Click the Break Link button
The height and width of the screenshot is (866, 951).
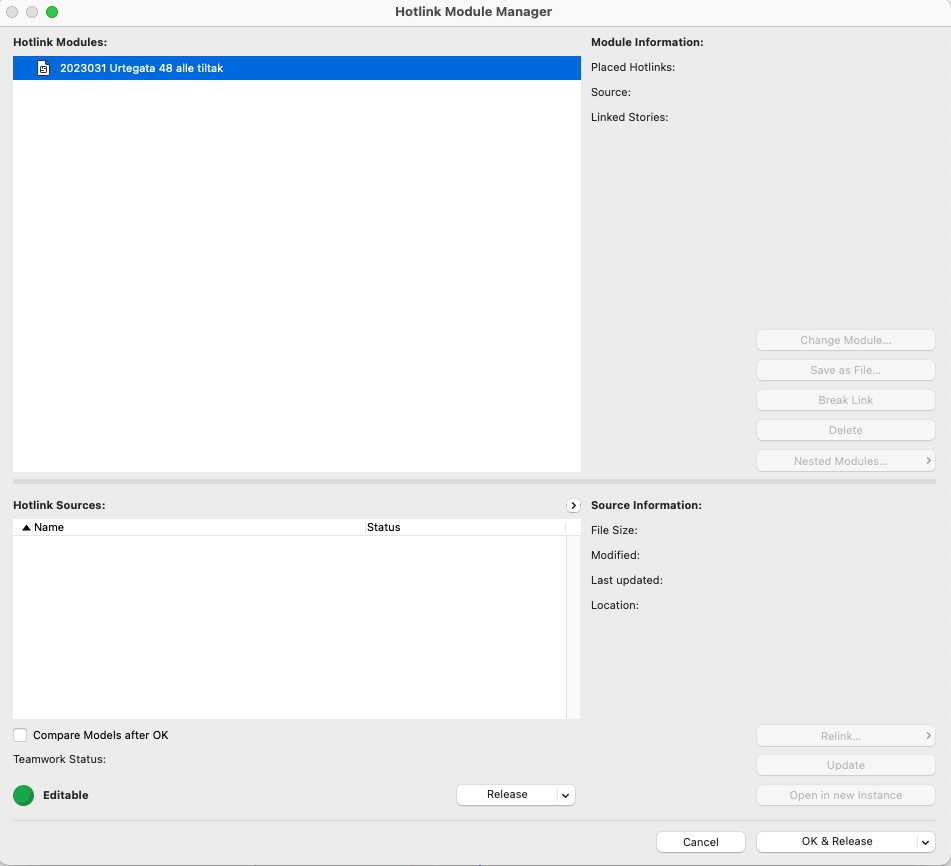point(845,400)
